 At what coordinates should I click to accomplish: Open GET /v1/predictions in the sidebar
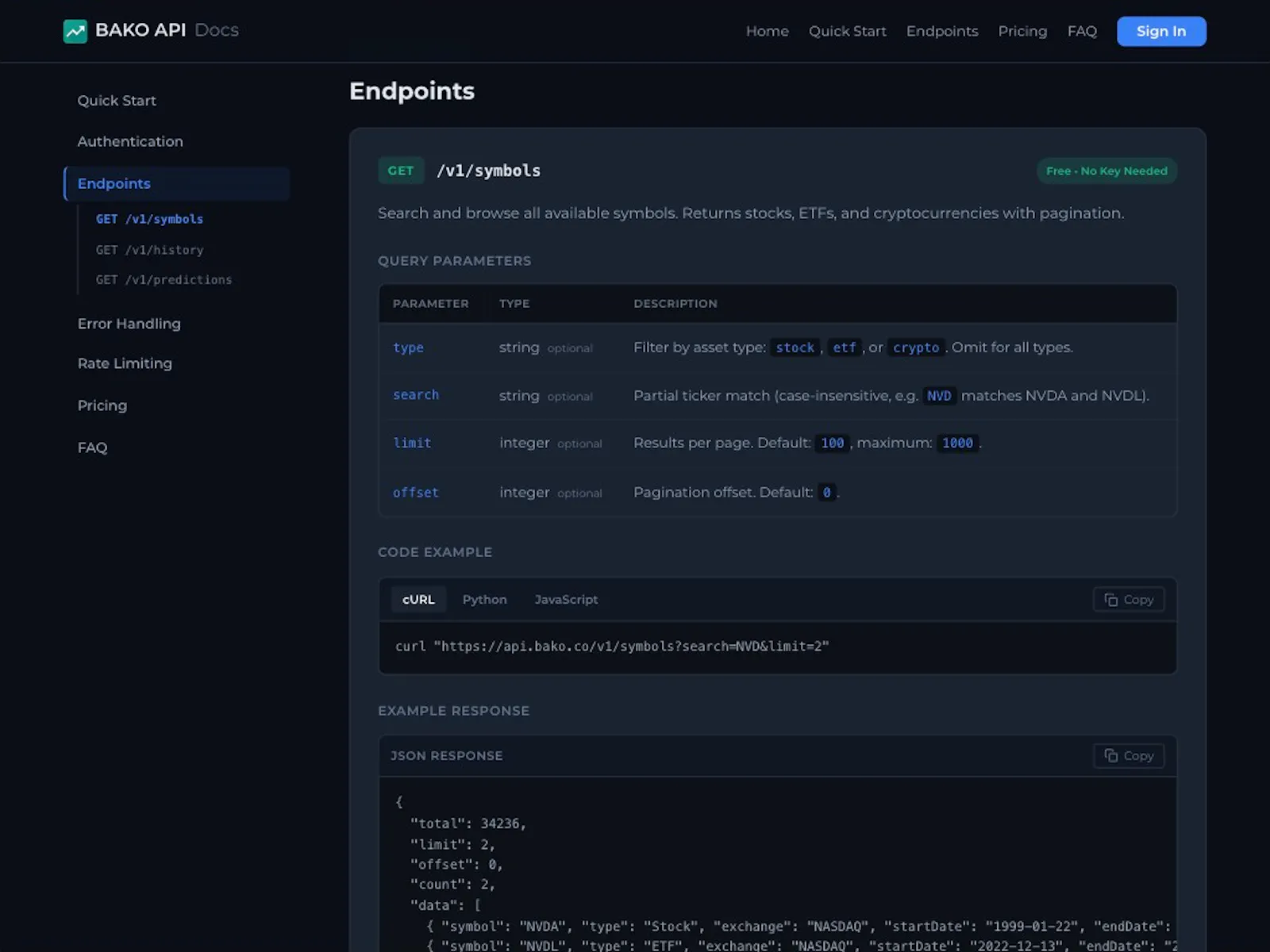pyautogui.click(x=164, y=279)
